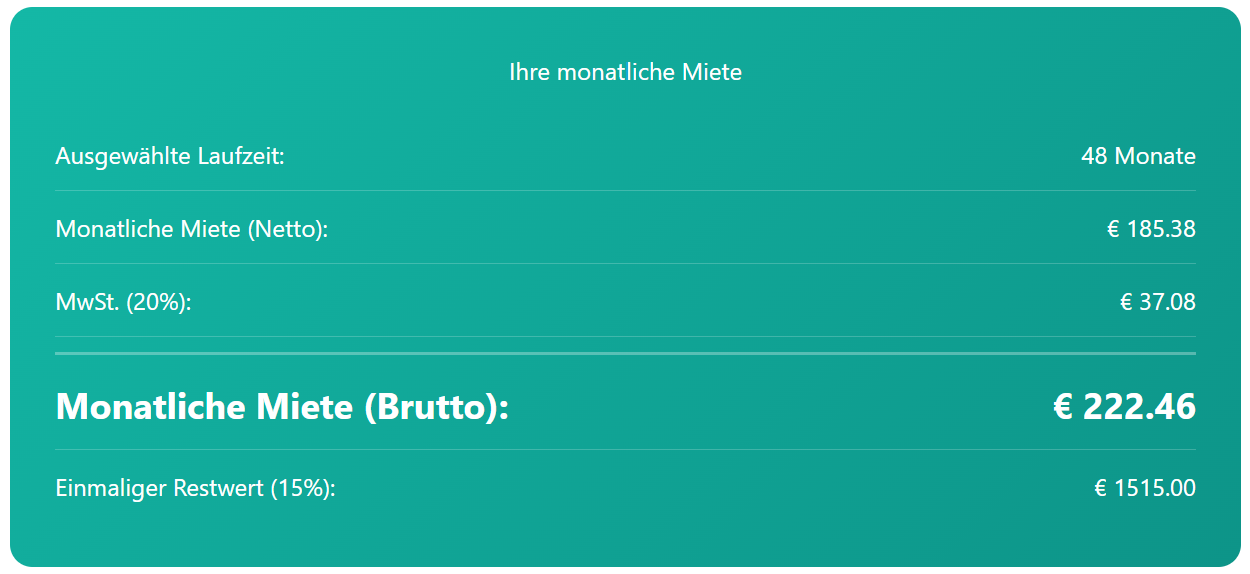This screenshot has width=1250, height=574.
Task: Select the residual value € 1515.00
Action: [x=1145, y=489]
